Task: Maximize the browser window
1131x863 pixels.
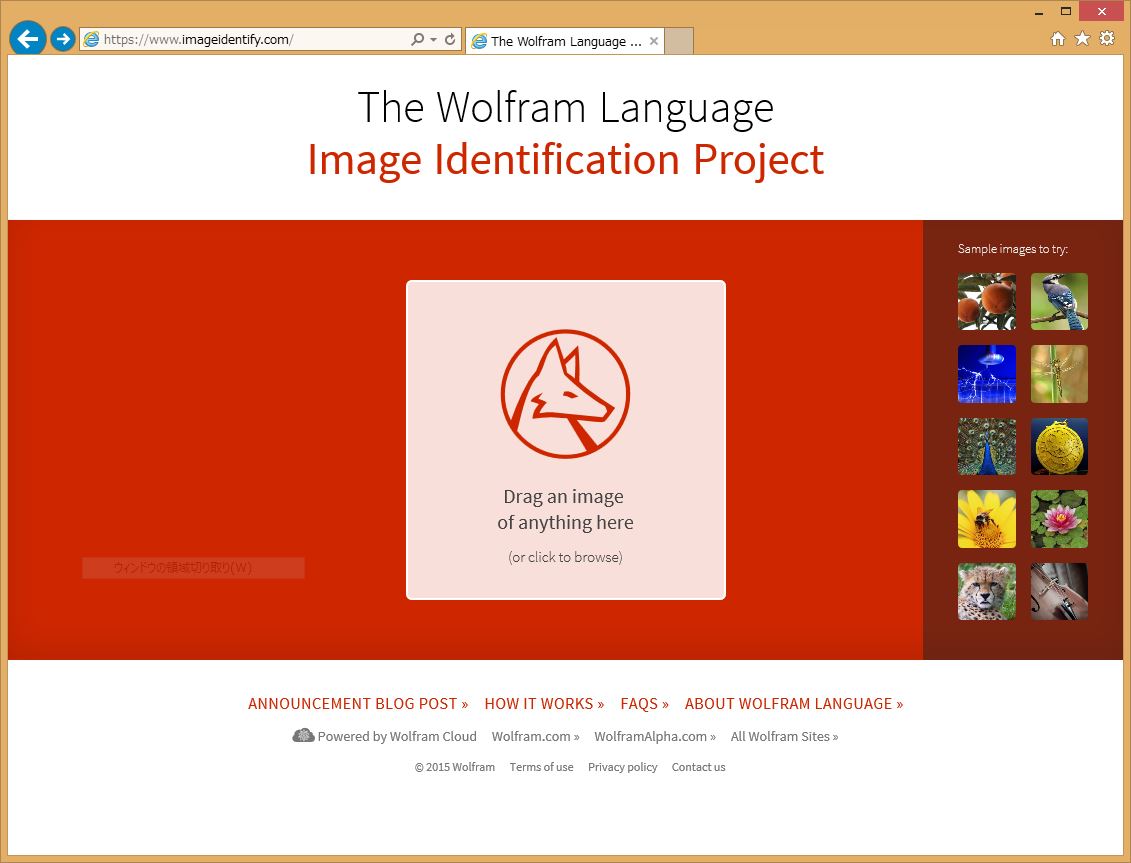Action: (x=1065, y=11)
